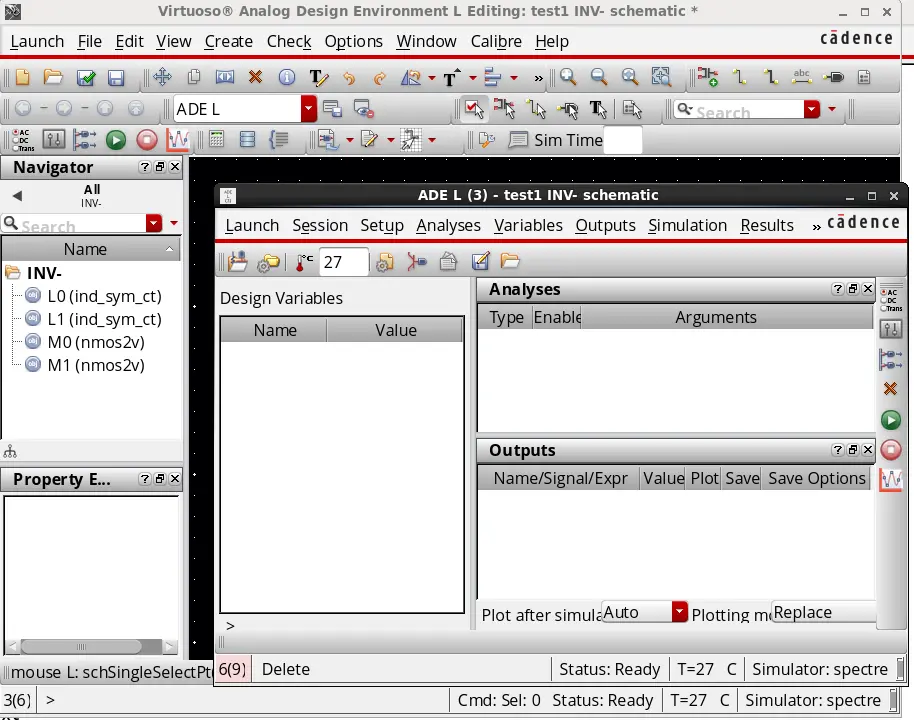The image size is (914, 720).
Task: Open the Check menu
Action: click(289, 41)
